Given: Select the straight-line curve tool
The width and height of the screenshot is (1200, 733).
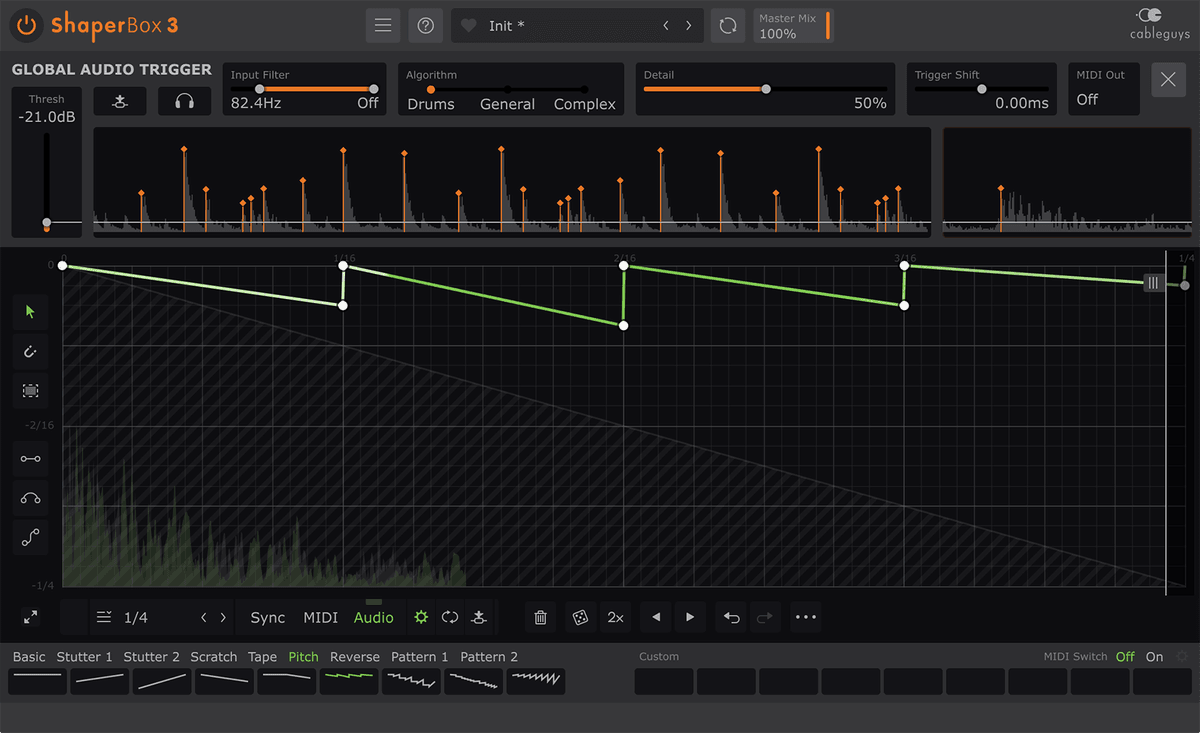Looking at the screenshot, I should pos(30,458).
